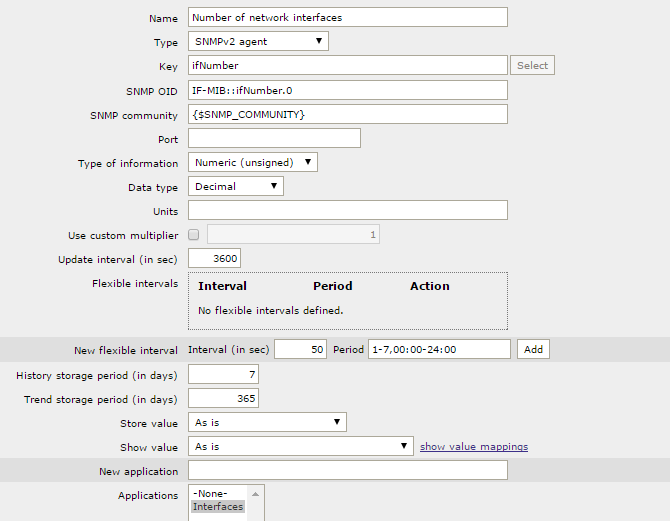Screen dimensions: 670x521
Task: Click the Update interval field
Action: click(x=214, y=259)
